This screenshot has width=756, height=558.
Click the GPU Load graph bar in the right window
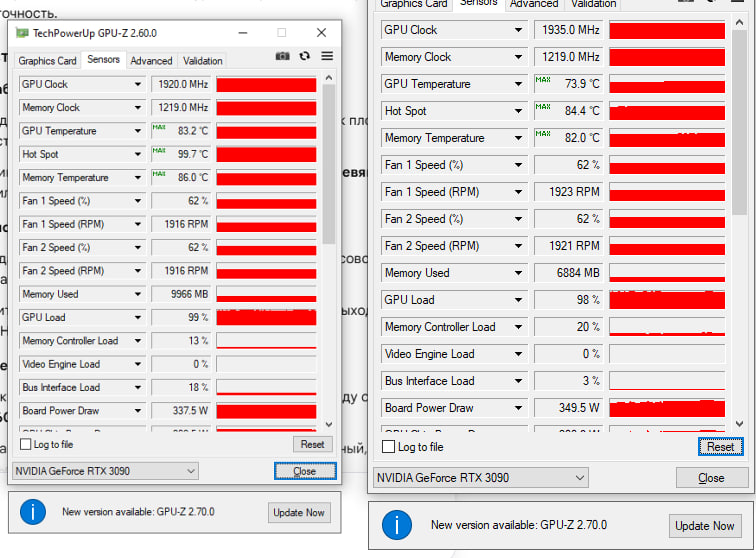coord(667,300)
